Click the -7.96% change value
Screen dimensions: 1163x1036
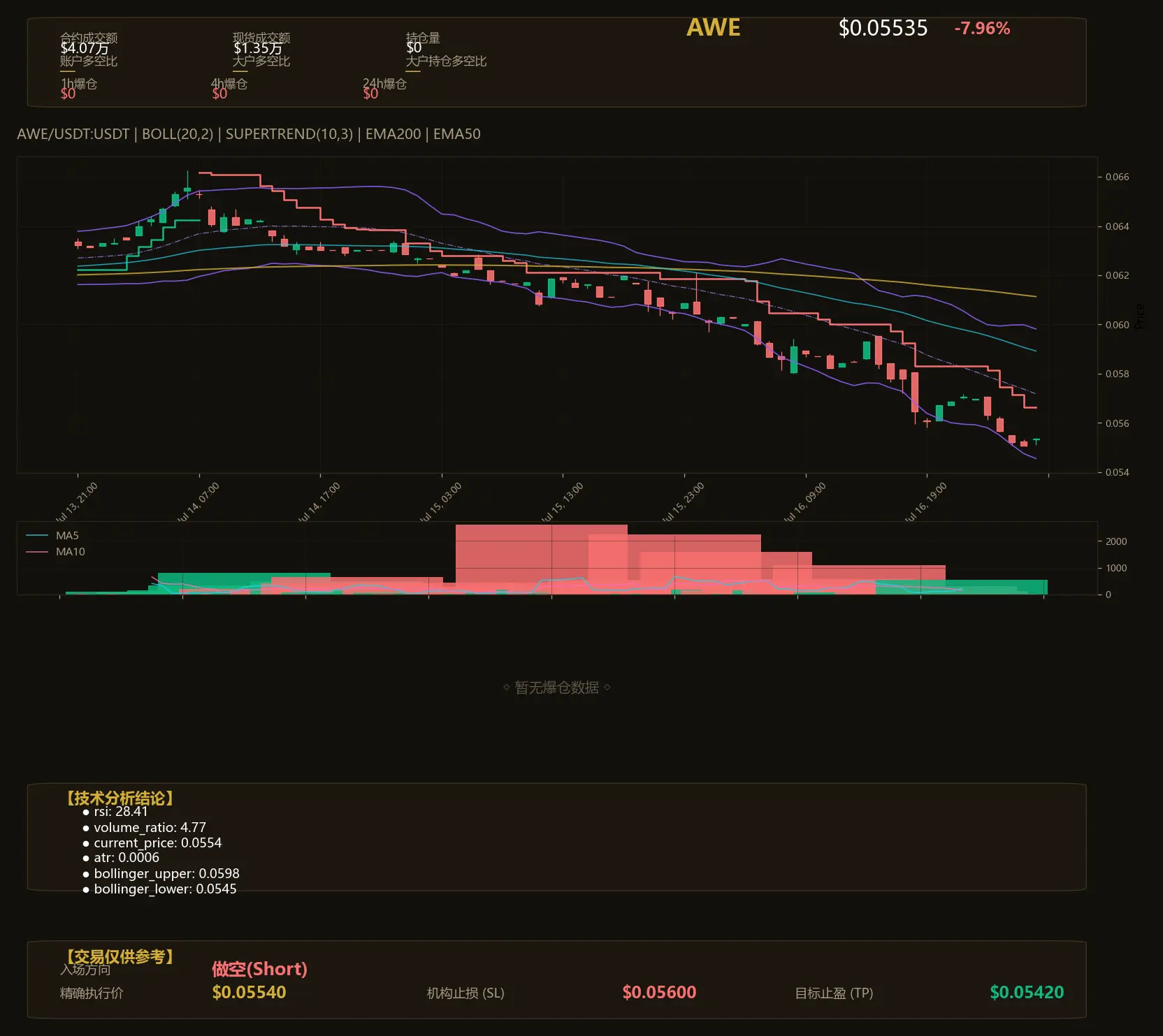[982, 29]
